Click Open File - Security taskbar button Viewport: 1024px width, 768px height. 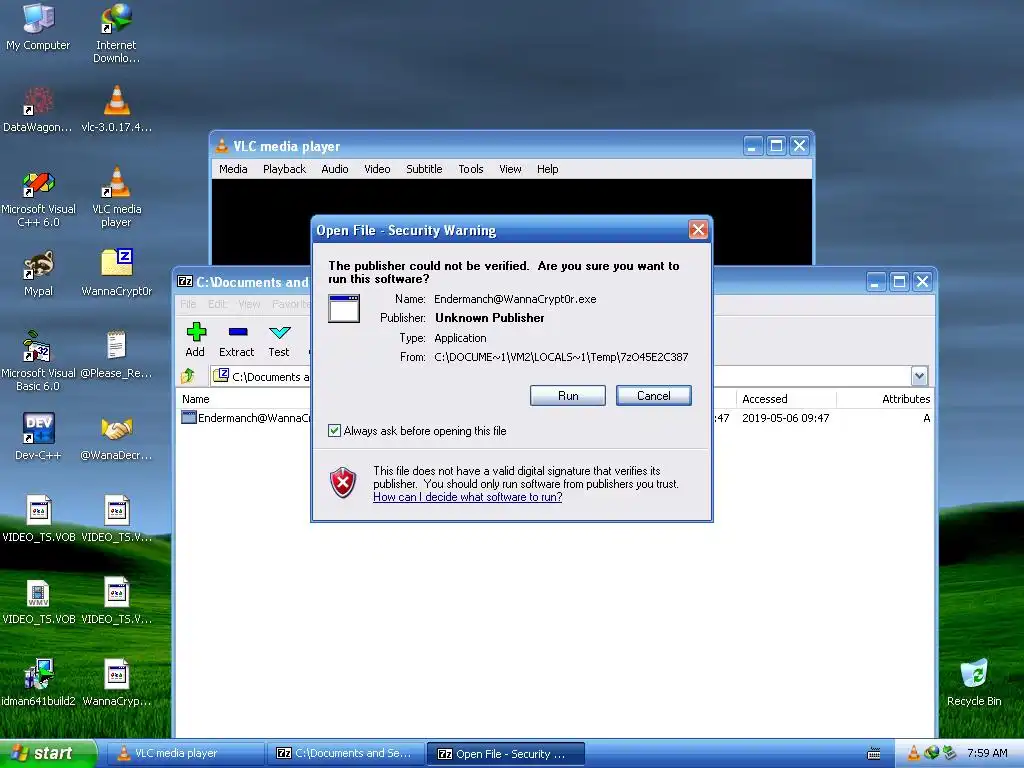click(505, 754)
